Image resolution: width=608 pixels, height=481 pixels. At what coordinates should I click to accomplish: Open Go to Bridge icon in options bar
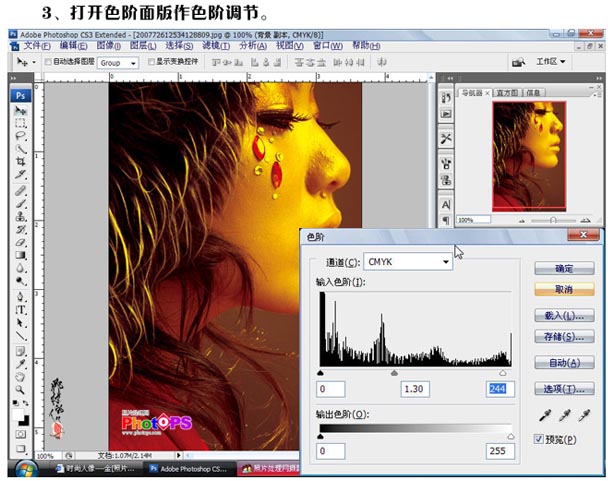tap(518, 62)
